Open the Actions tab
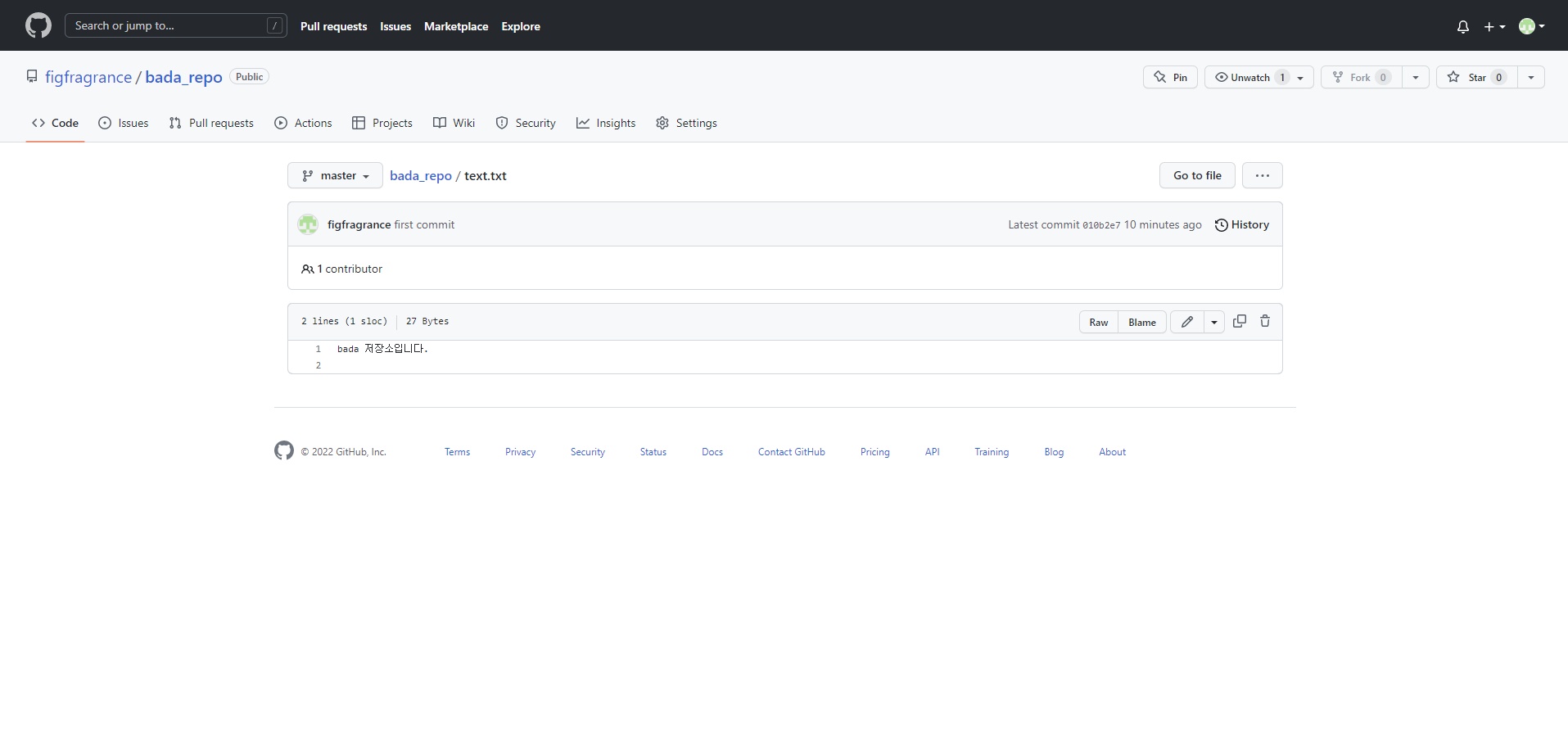1568x755 pixels. coord(303,123)
